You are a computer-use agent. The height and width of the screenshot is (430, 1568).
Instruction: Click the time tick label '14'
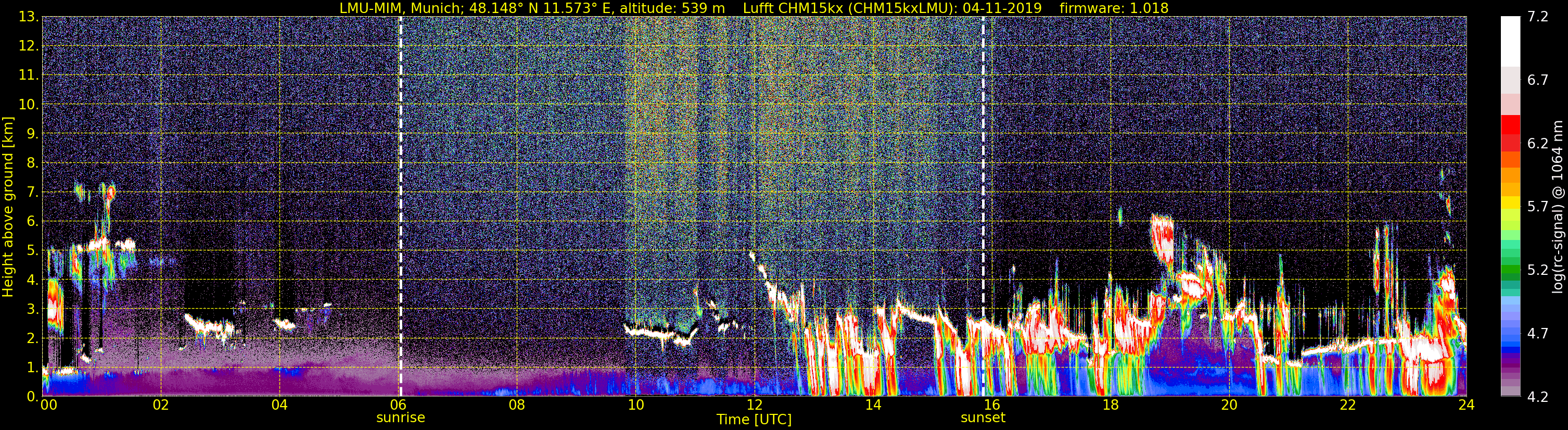tap(873, 405)
